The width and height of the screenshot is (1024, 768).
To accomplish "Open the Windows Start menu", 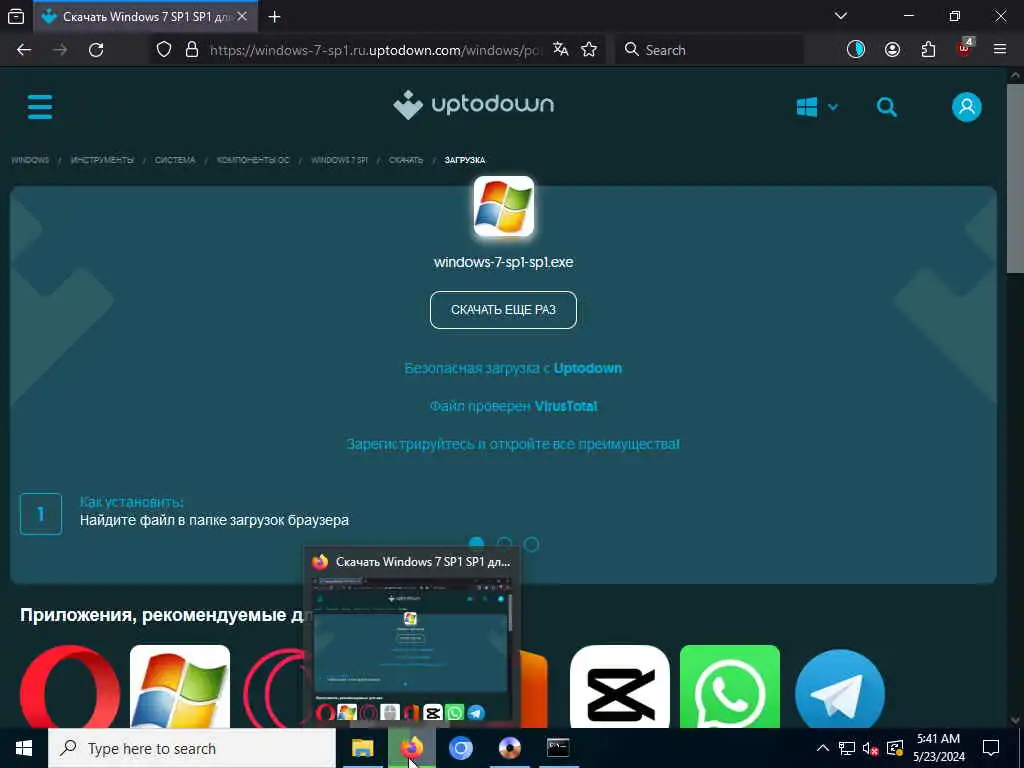I will click(x=24, y=748).
